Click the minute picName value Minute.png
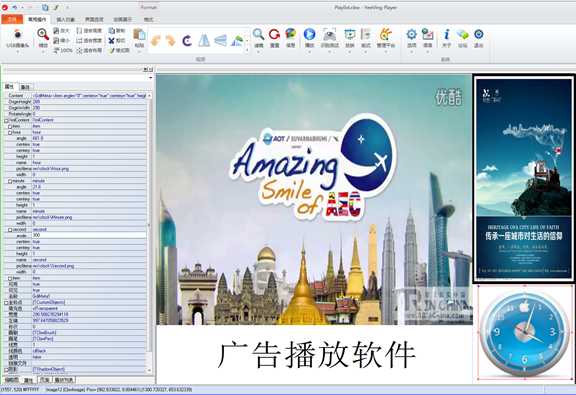Screen dimensions: 576x395 (89, 218)
